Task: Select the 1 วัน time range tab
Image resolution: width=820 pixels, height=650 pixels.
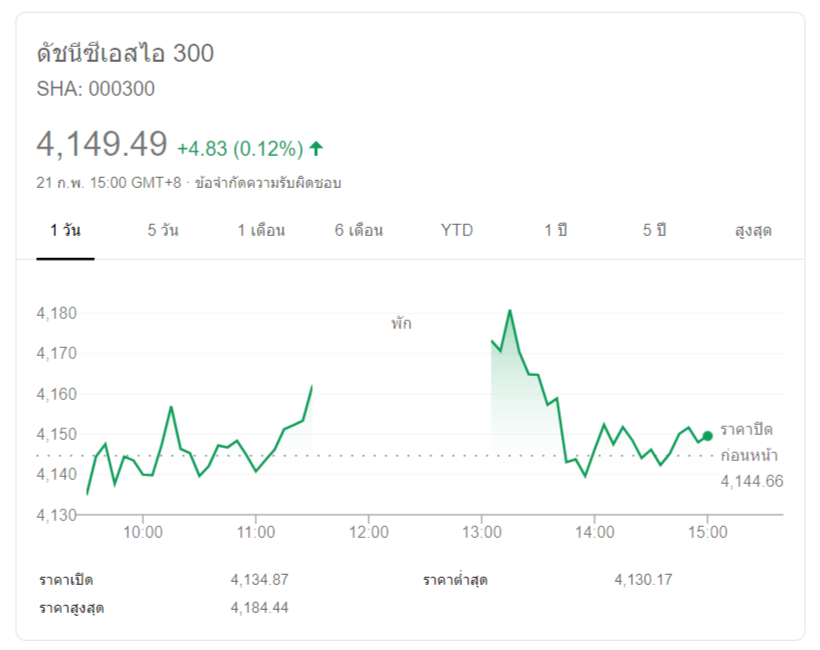Action: tap(65, 230)
